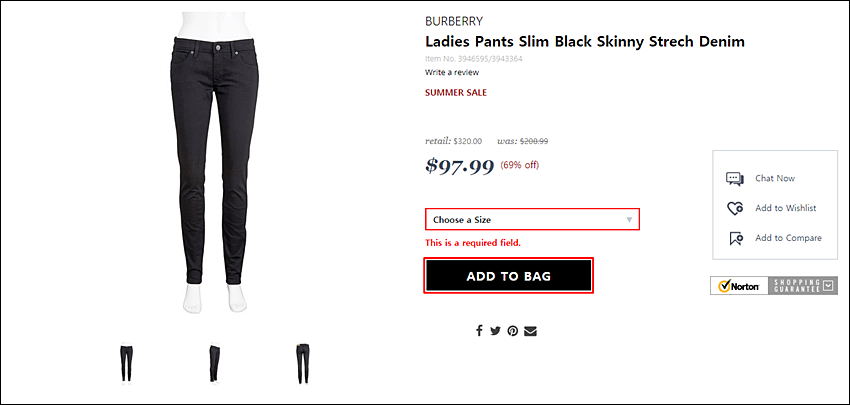Click the Add to Wishlist text link

[x=785, y=208]
